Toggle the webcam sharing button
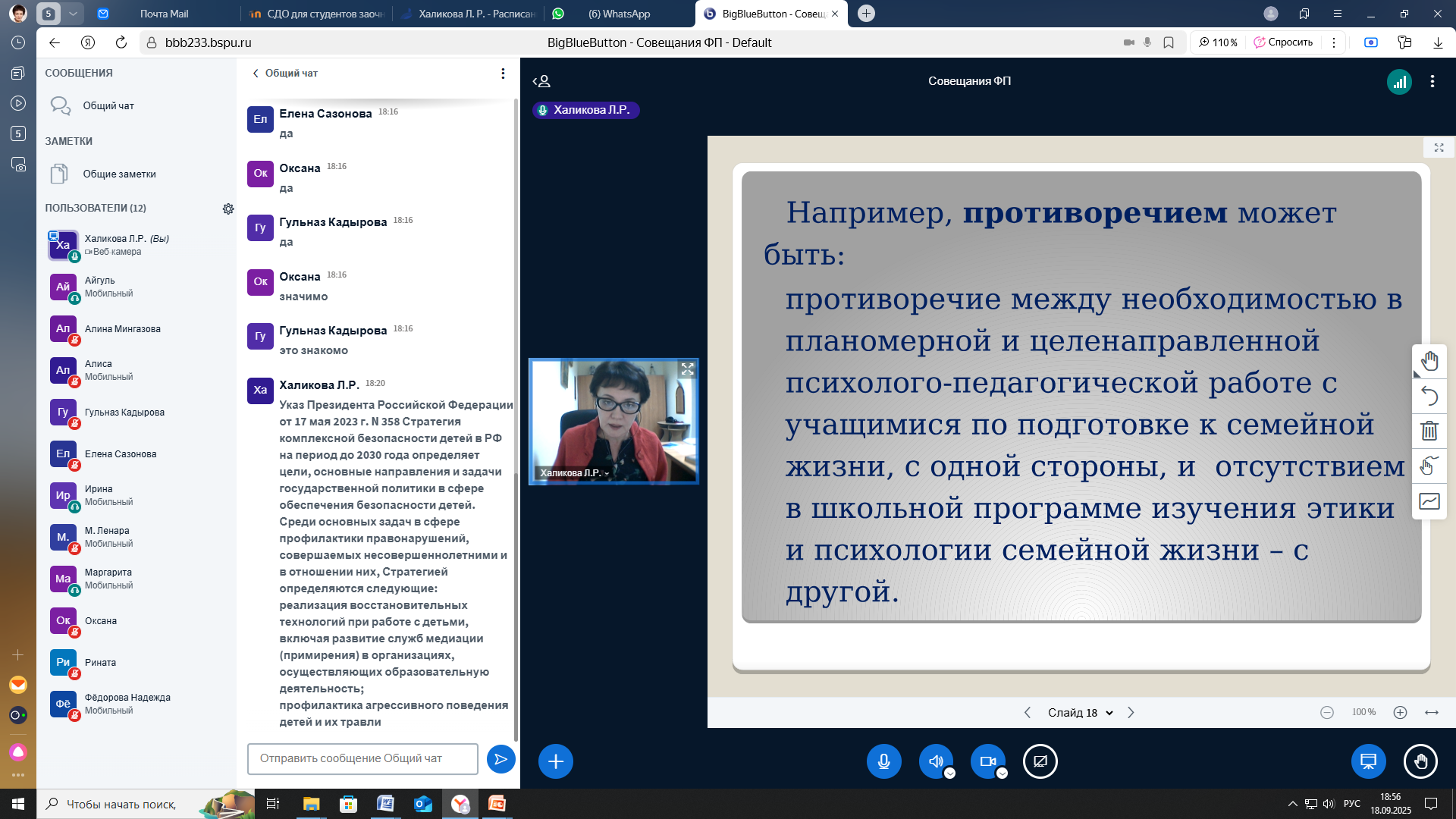1456x819 pixels. pyautogui.click(x=987, y=761)
